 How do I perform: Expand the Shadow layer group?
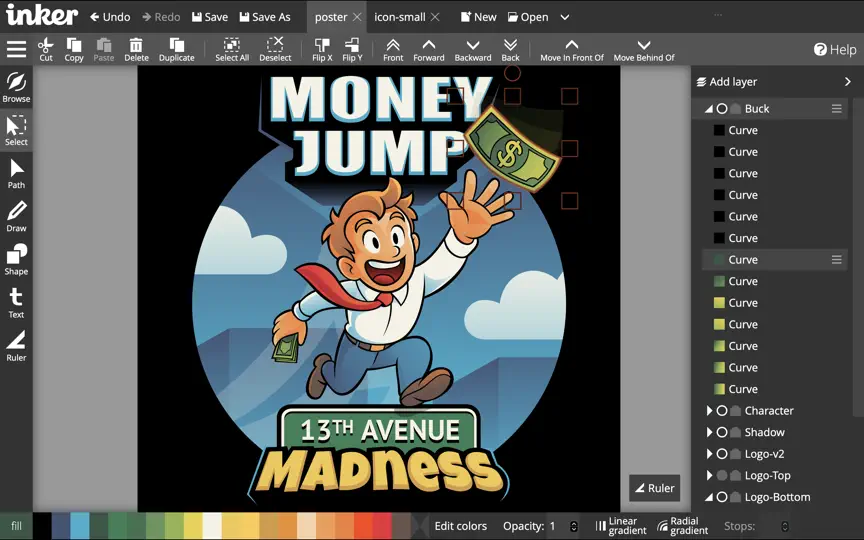[x=709, y=433]
